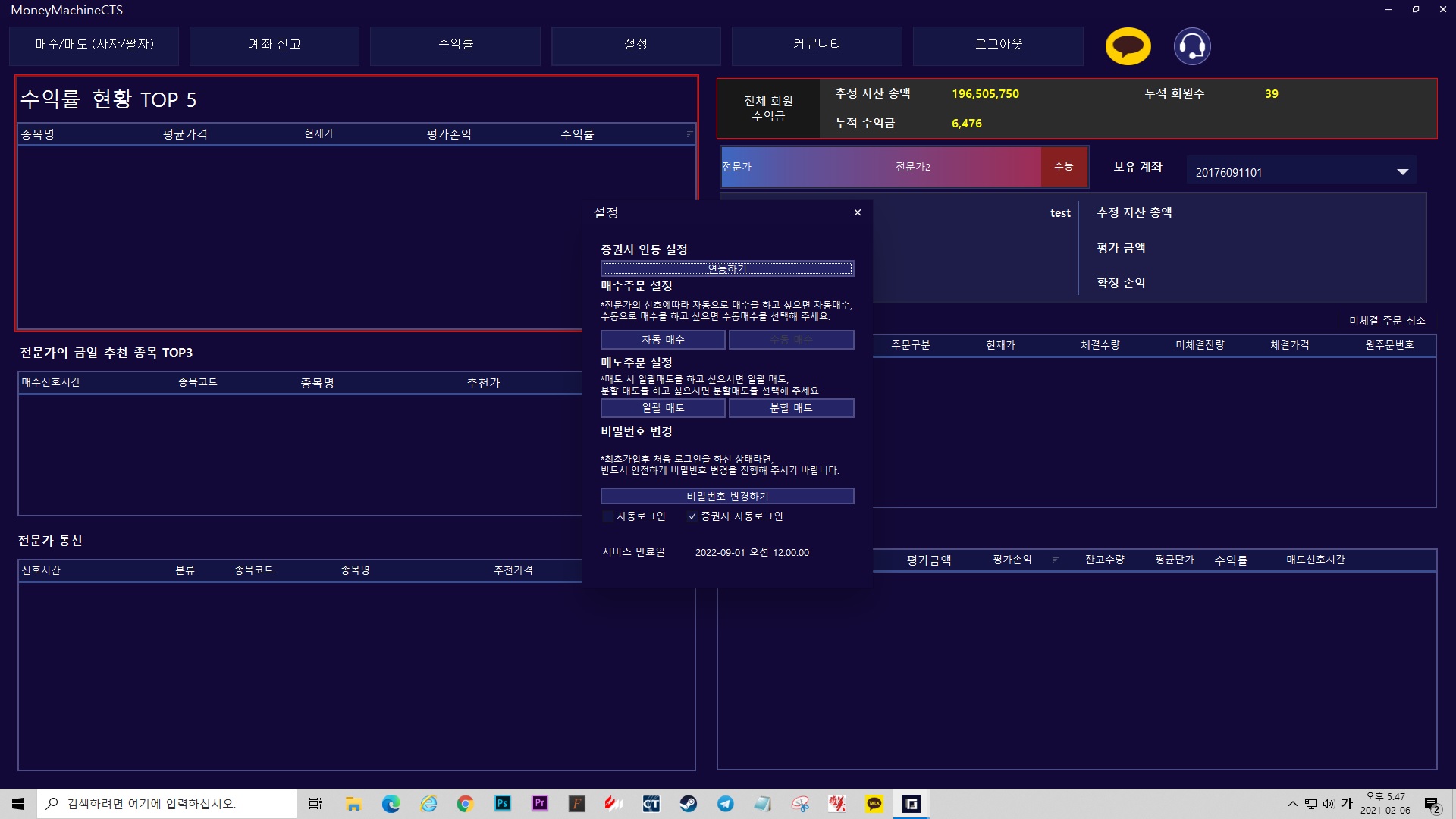Click the headset customer support icon
The image size is (1456, 819).
tap(1191, 46)
